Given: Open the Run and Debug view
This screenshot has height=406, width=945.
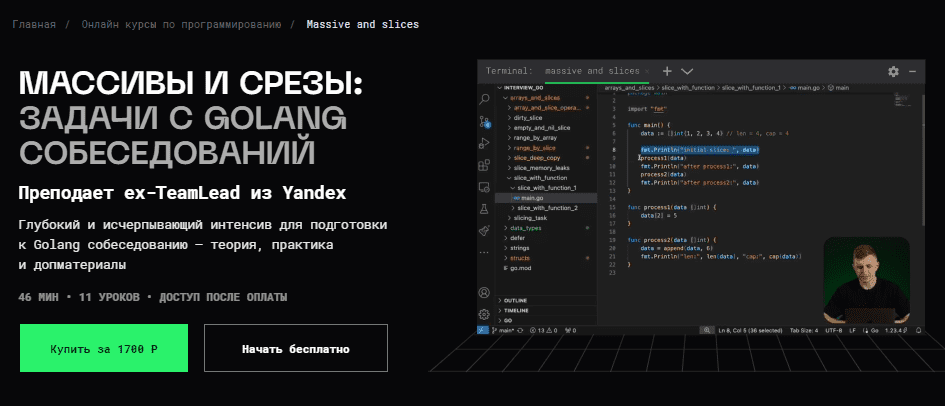Looking at the screenshot, I should pos(485,143).
